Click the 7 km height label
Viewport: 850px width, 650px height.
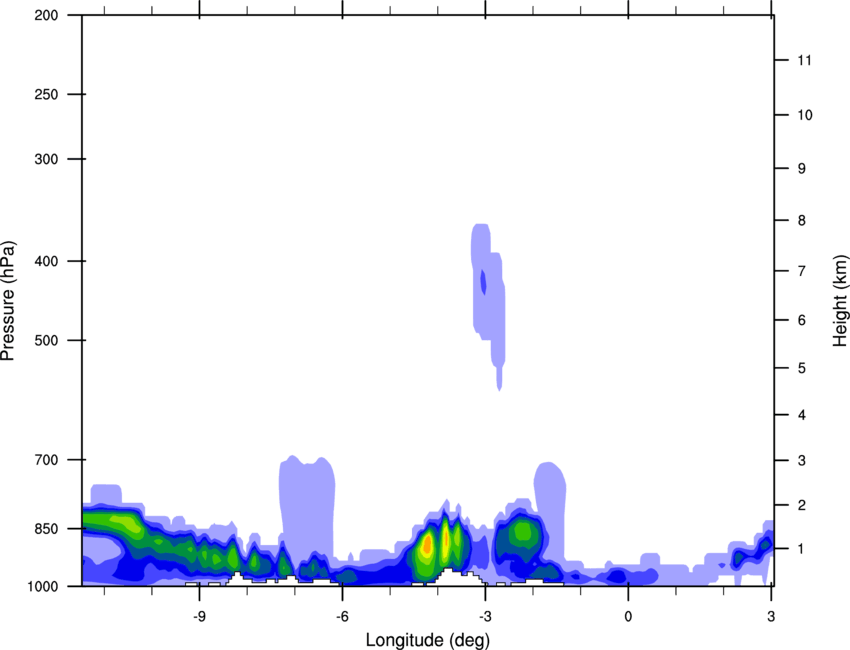tap(802, 271)
